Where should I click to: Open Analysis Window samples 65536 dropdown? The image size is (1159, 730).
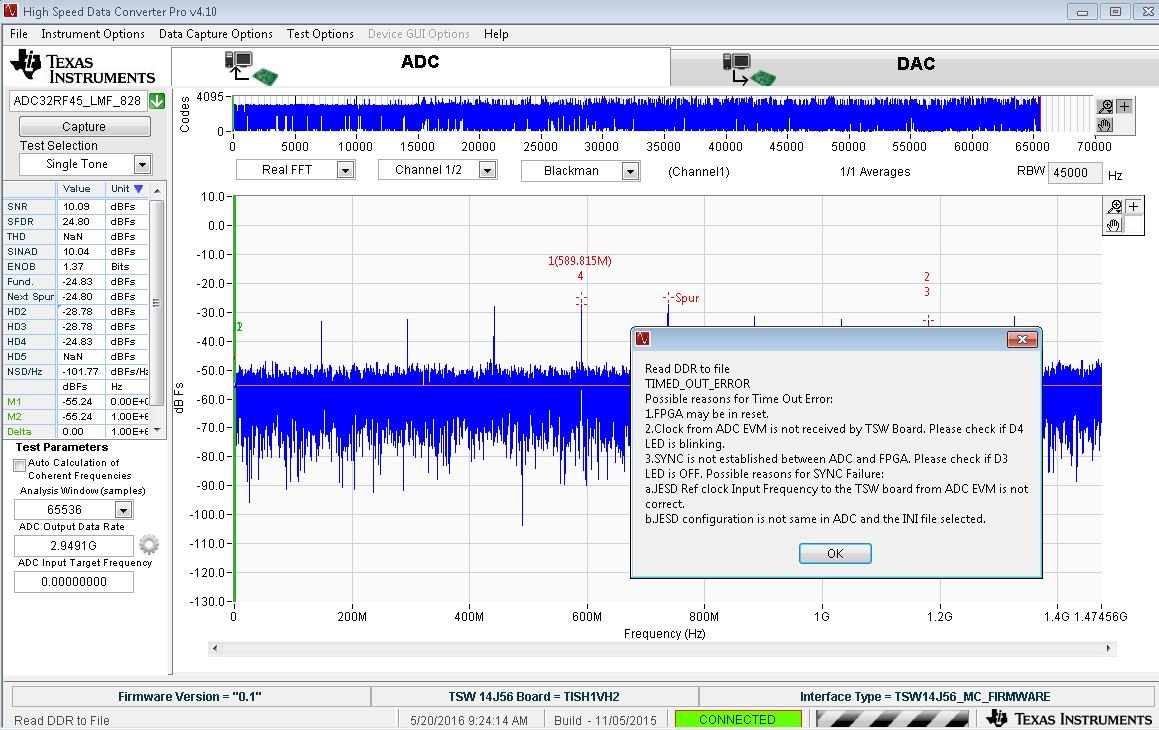pyautogui.click(x=123, y=510)
